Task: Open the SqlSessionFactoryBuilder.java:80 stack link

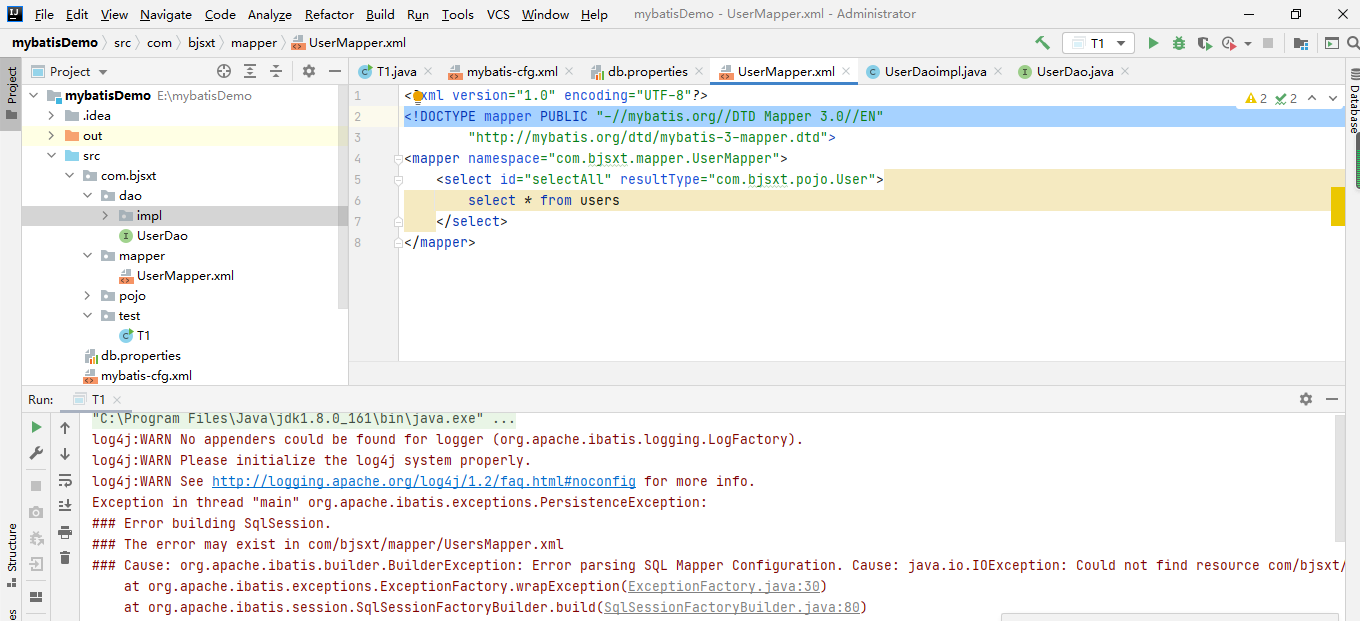Action: click(x=732, y=607)
